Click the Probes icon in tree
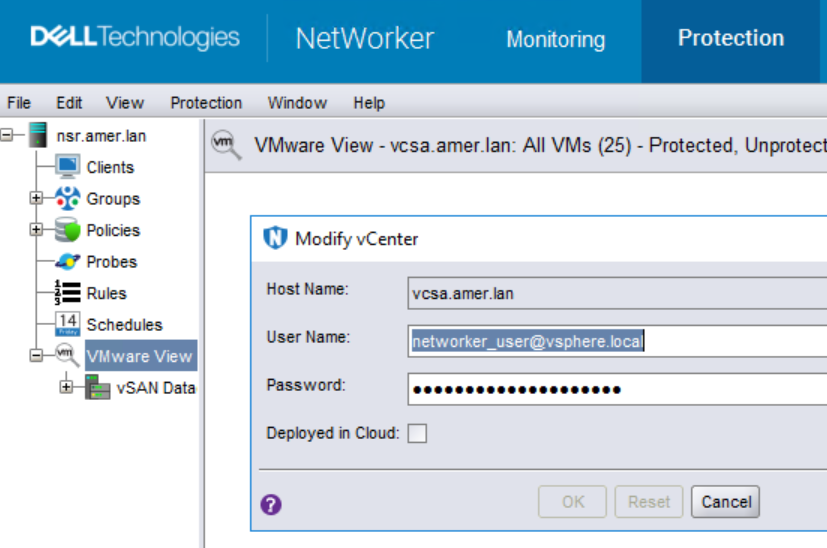The height and width of the screenshot is (548, 827). point(68,262)
